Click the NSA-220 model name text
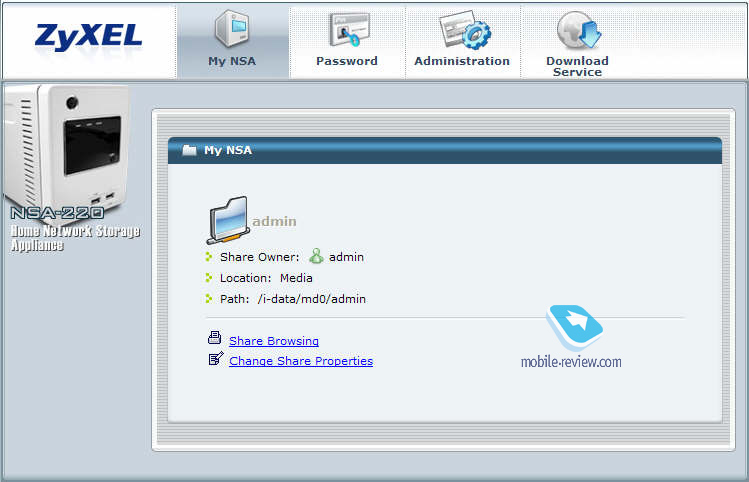749x482 pixels. [x=57, y=213]
